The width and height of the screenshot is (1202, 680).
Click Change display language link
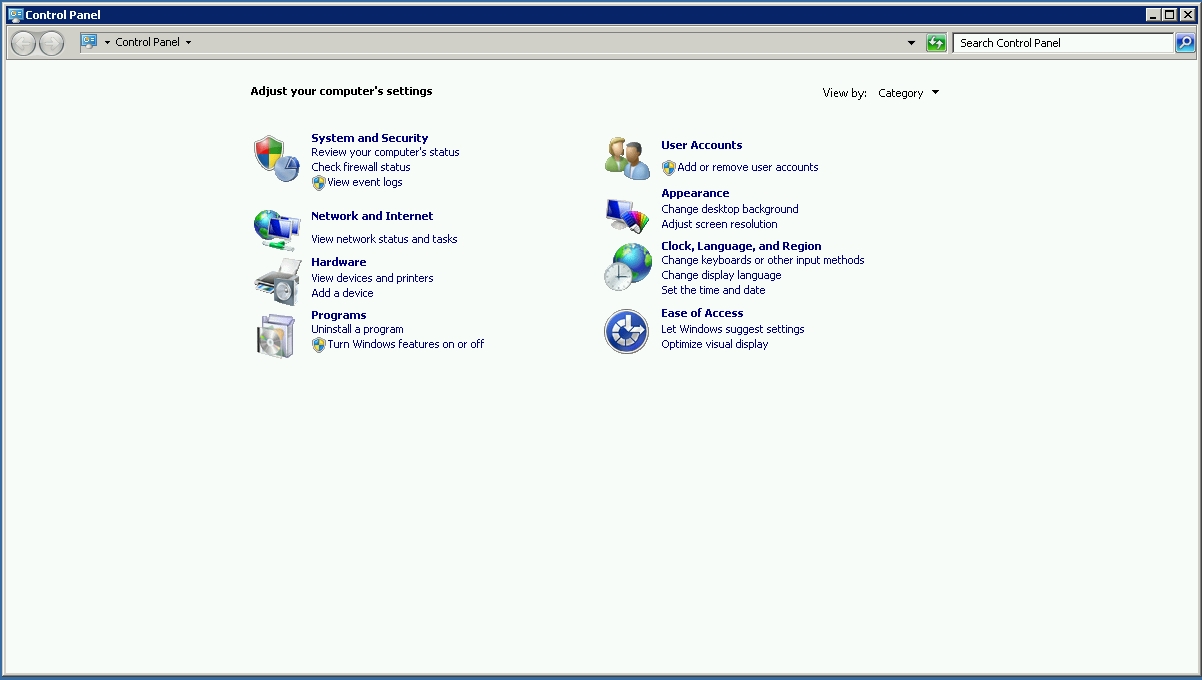pyautogui.click(x=721, y=275)
